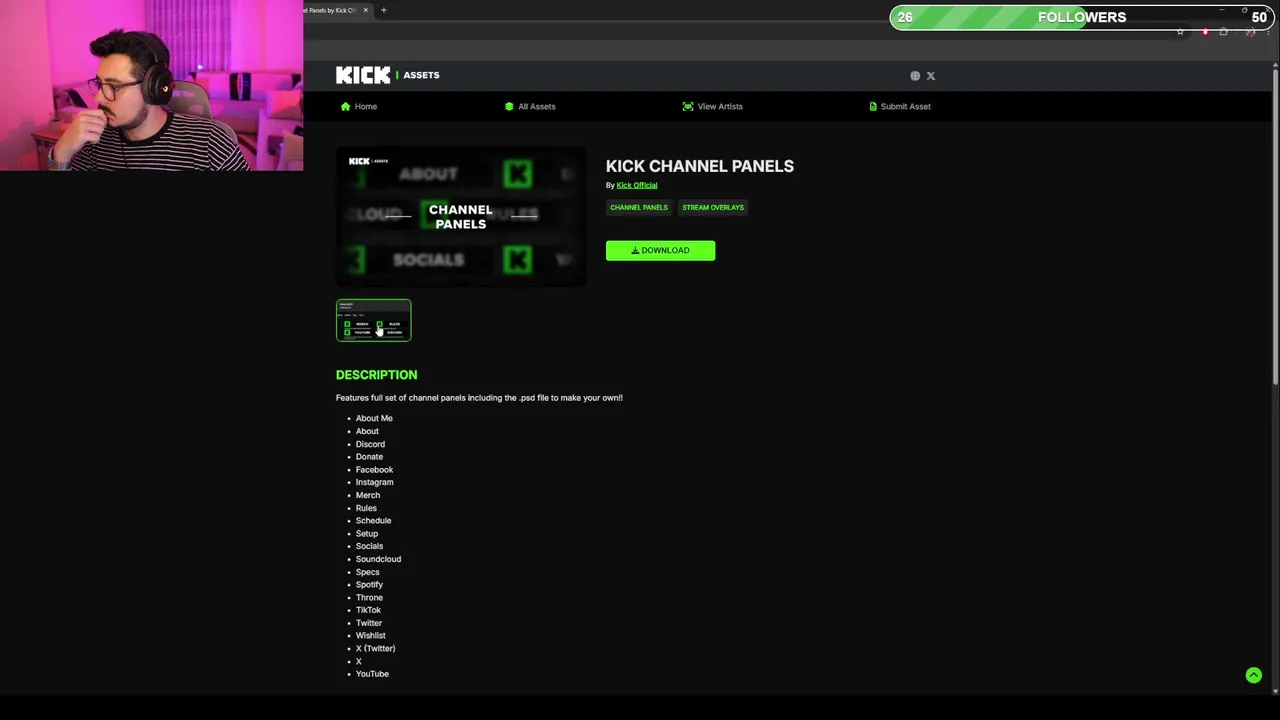
Task: Click the Submit Asset document icon
Action: pos(873,106)
